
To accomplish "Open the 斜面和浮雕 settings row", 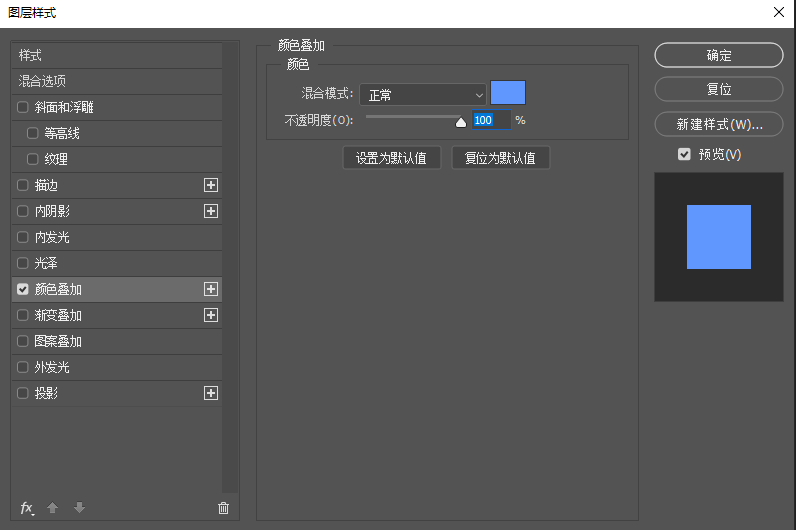I will [117, 107].
